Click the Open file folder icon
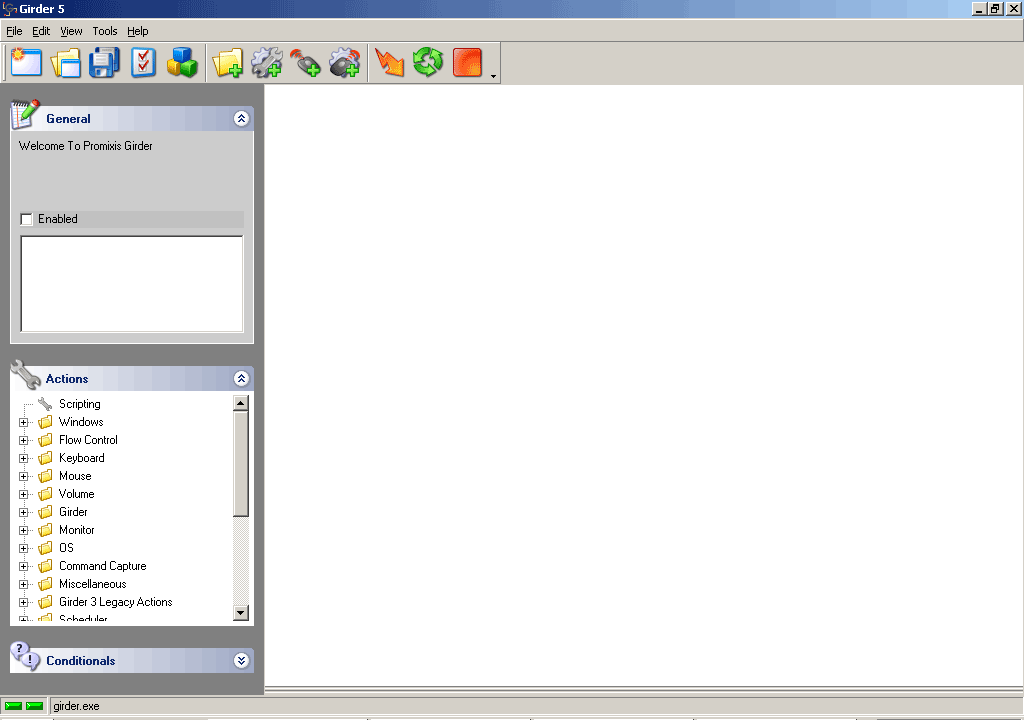Viewport: 1024px width, 720px height. coord(65,63)
